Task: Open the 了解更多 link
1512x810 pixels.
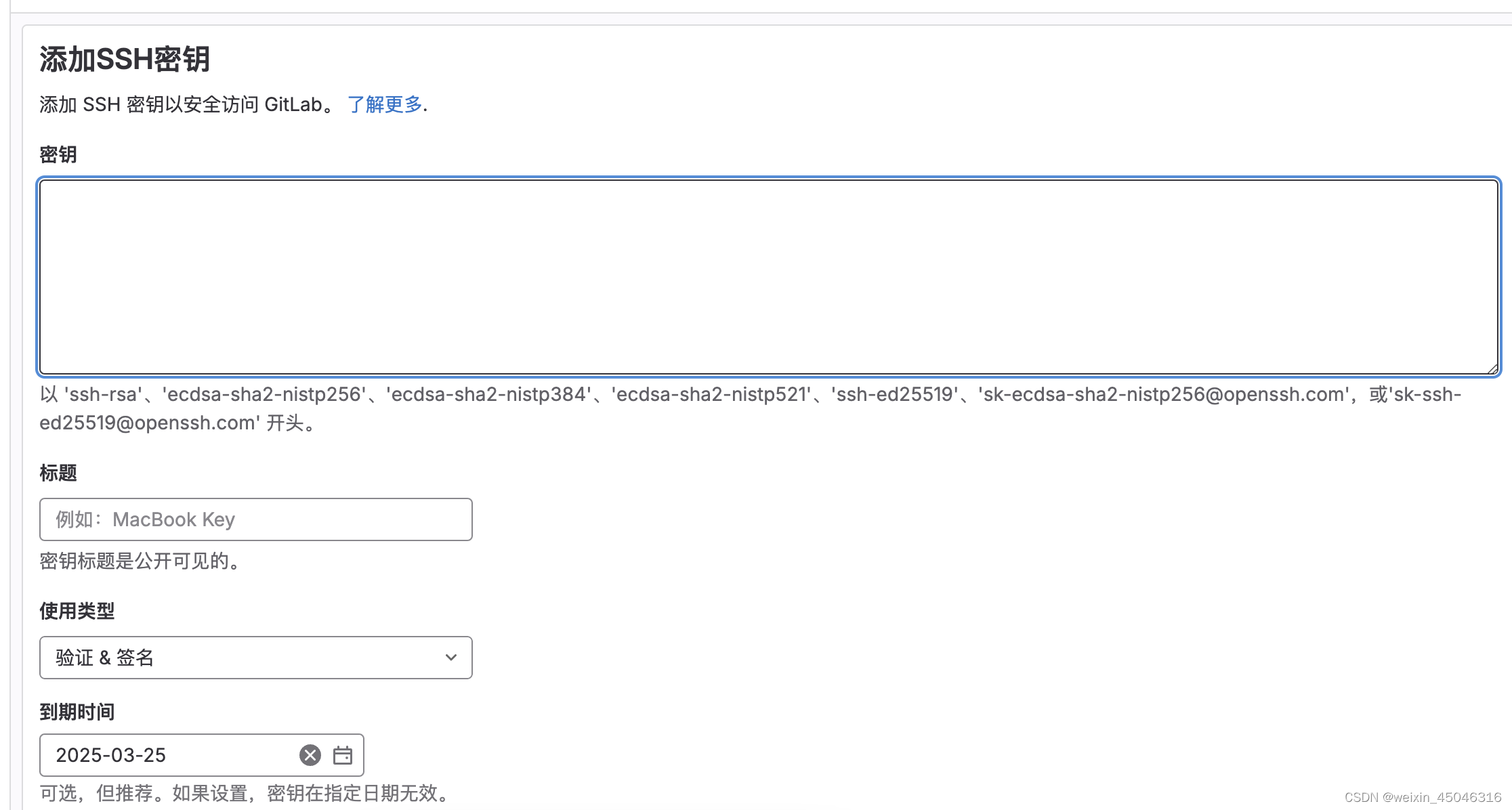Action: pyautogui.click(x=385, y=104)
